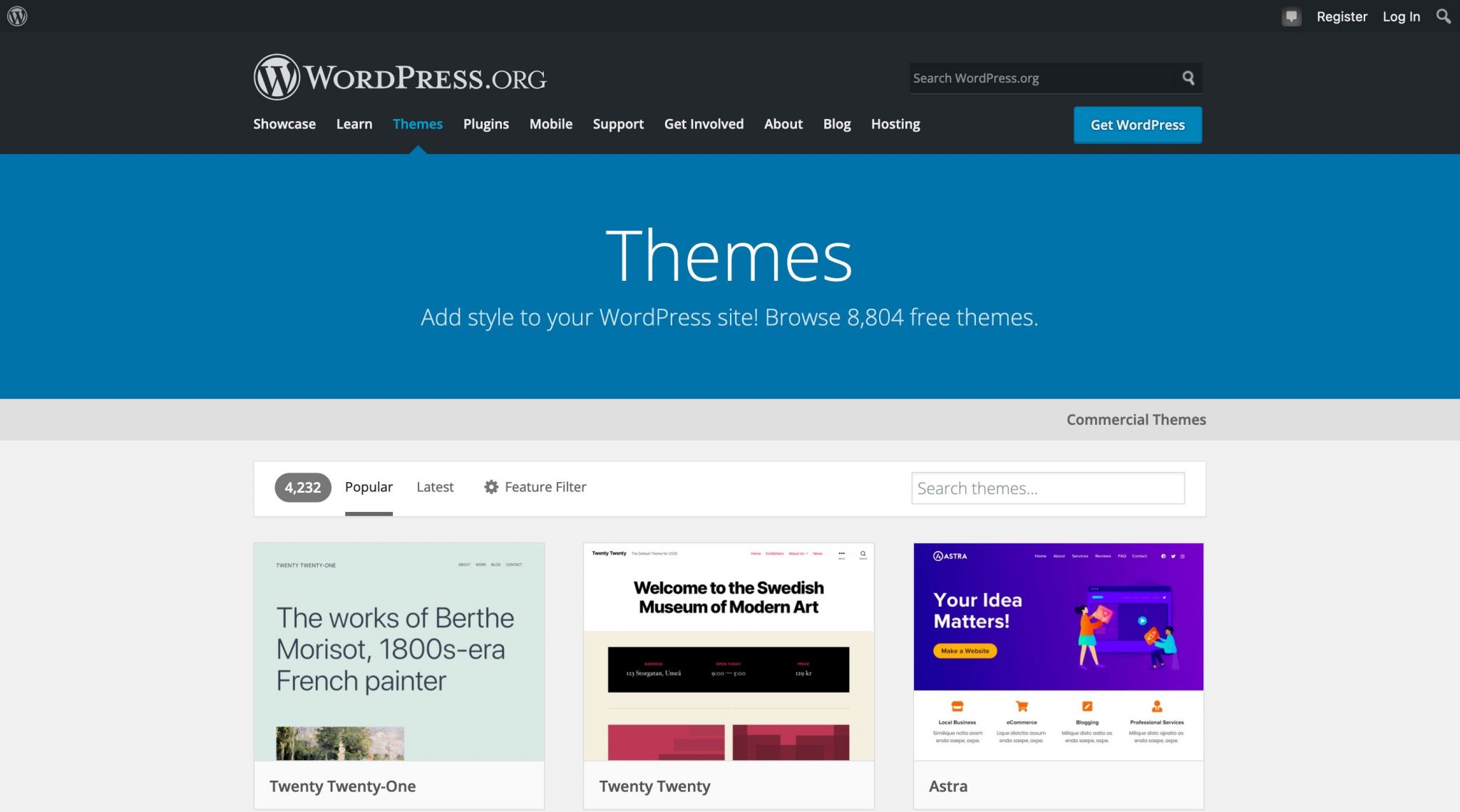The image size is (1460, 812).
Task: Open the Commercial Themes link
Action: pyautogui.click(x=1136, y=420)
